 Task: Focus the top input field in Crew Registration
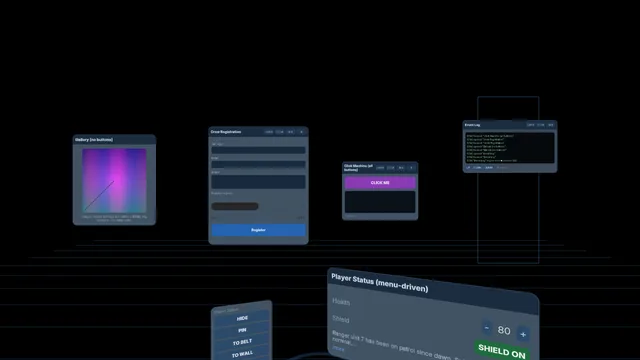point(258,150)
